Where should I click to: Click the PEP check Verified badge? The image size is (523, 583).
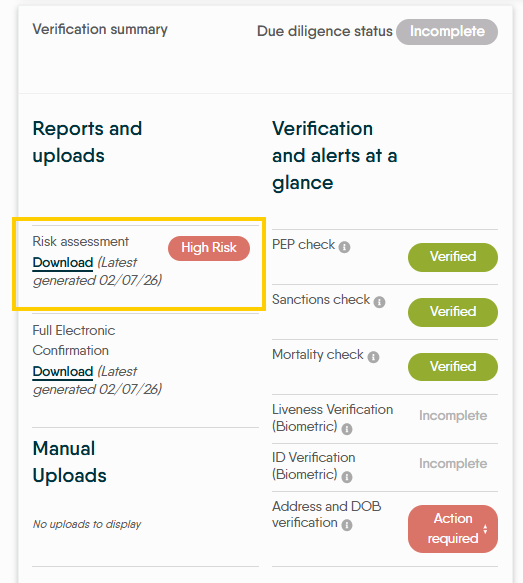tap(453, 257)
